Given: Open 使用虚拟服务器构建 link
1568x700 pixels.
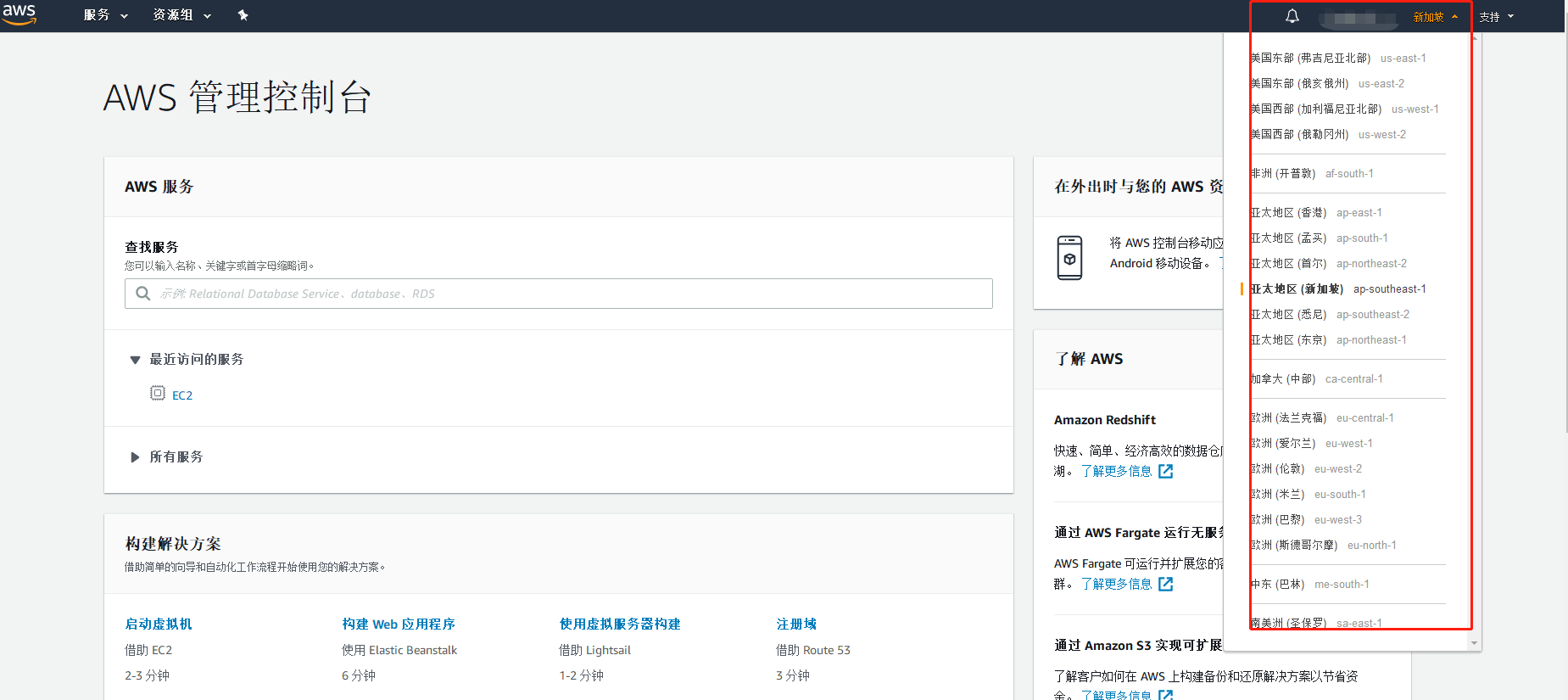Looking at the screenshot, I should 620,624.
